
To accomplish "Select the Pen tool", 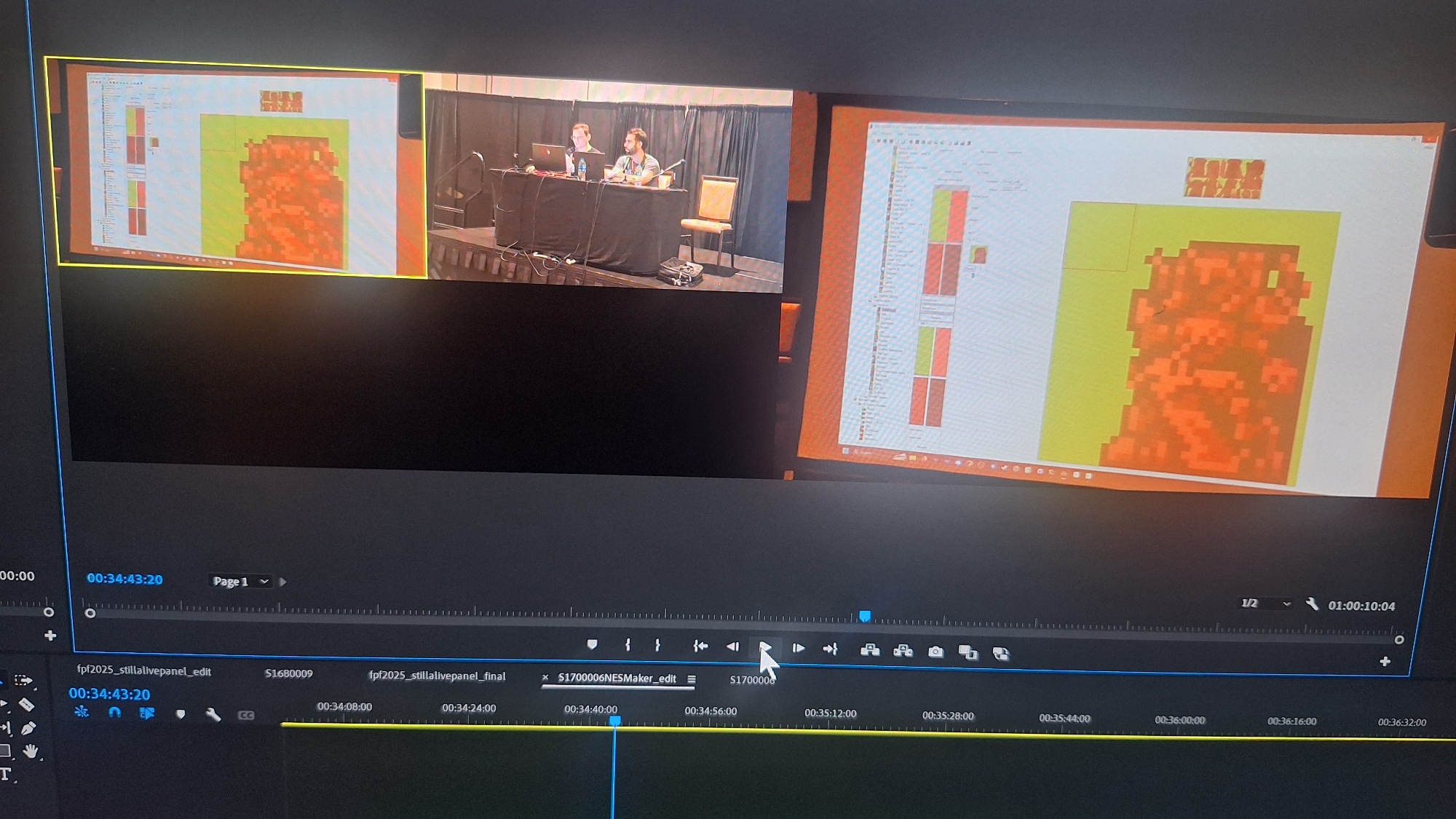I will [x=28, y=728].
